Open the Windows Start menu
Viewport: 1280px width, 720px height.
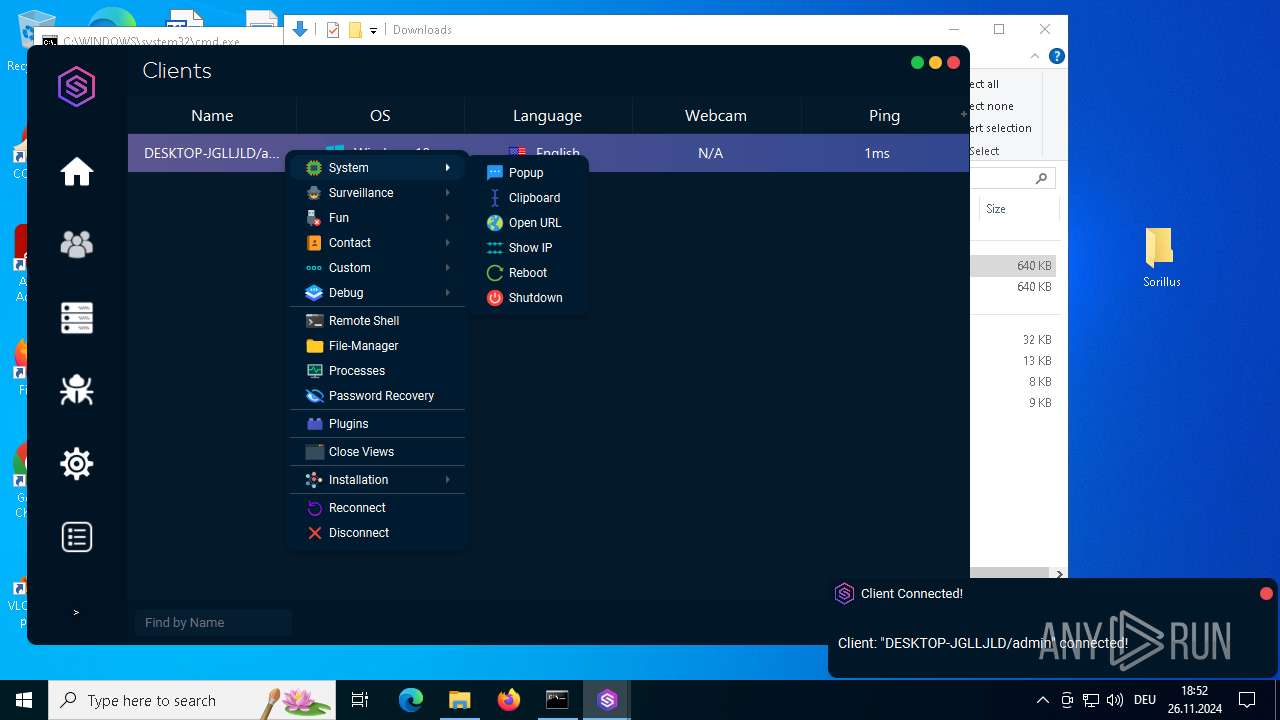24,700
